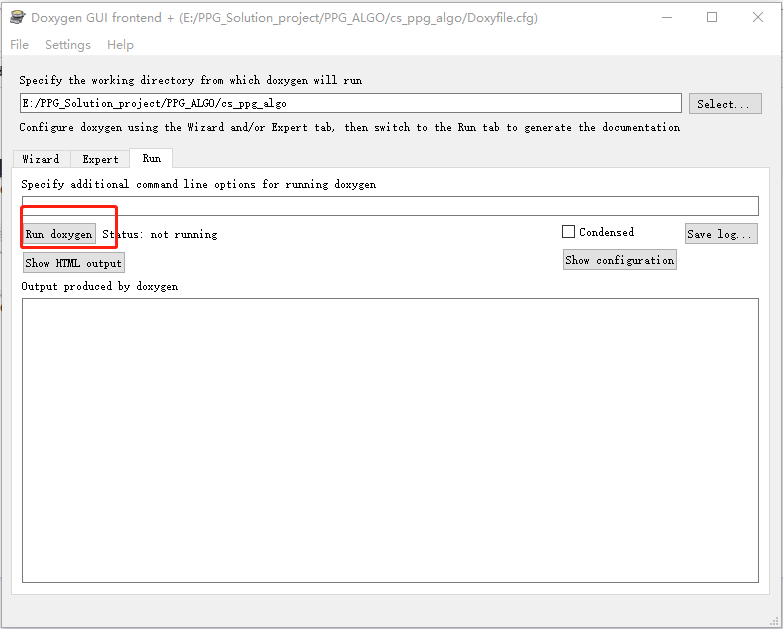Minimize the Doxygen GUI window
Viewport: 783px width, 629px height.
[x=667, y=17]
